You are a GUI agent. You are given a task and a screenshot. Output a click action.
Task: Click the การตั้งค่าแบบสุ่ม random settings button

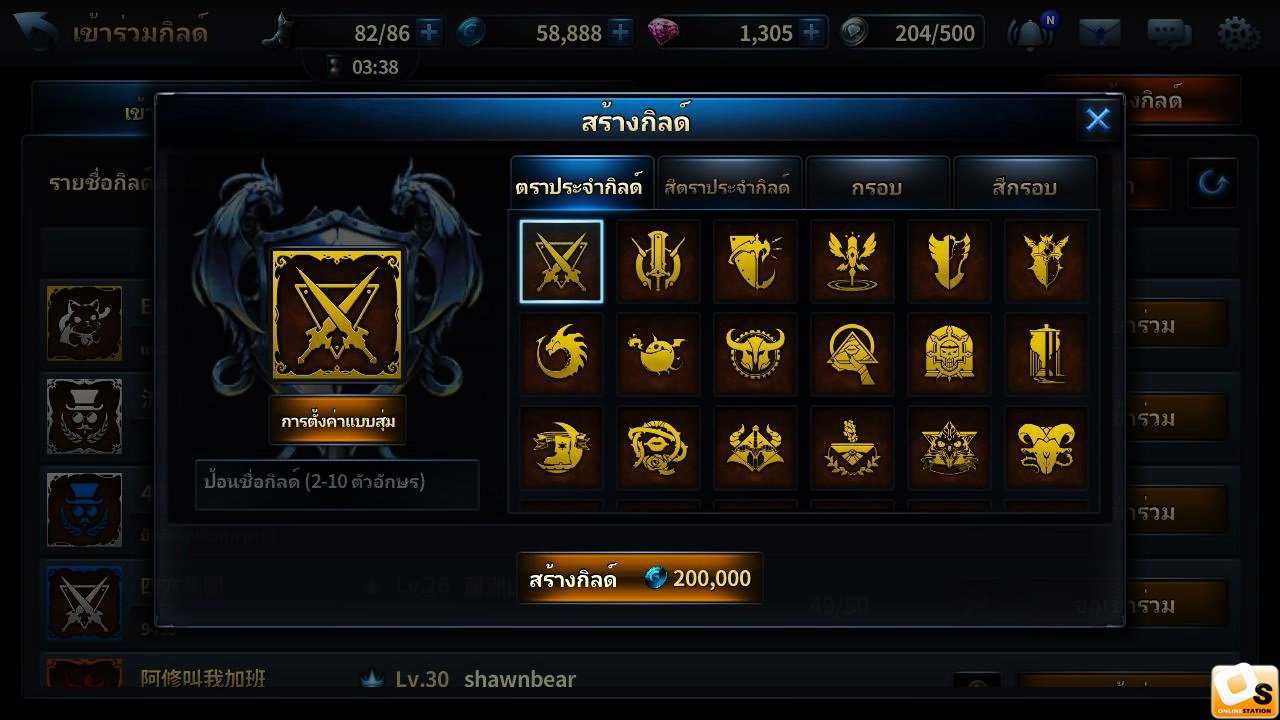pos(338,421)
